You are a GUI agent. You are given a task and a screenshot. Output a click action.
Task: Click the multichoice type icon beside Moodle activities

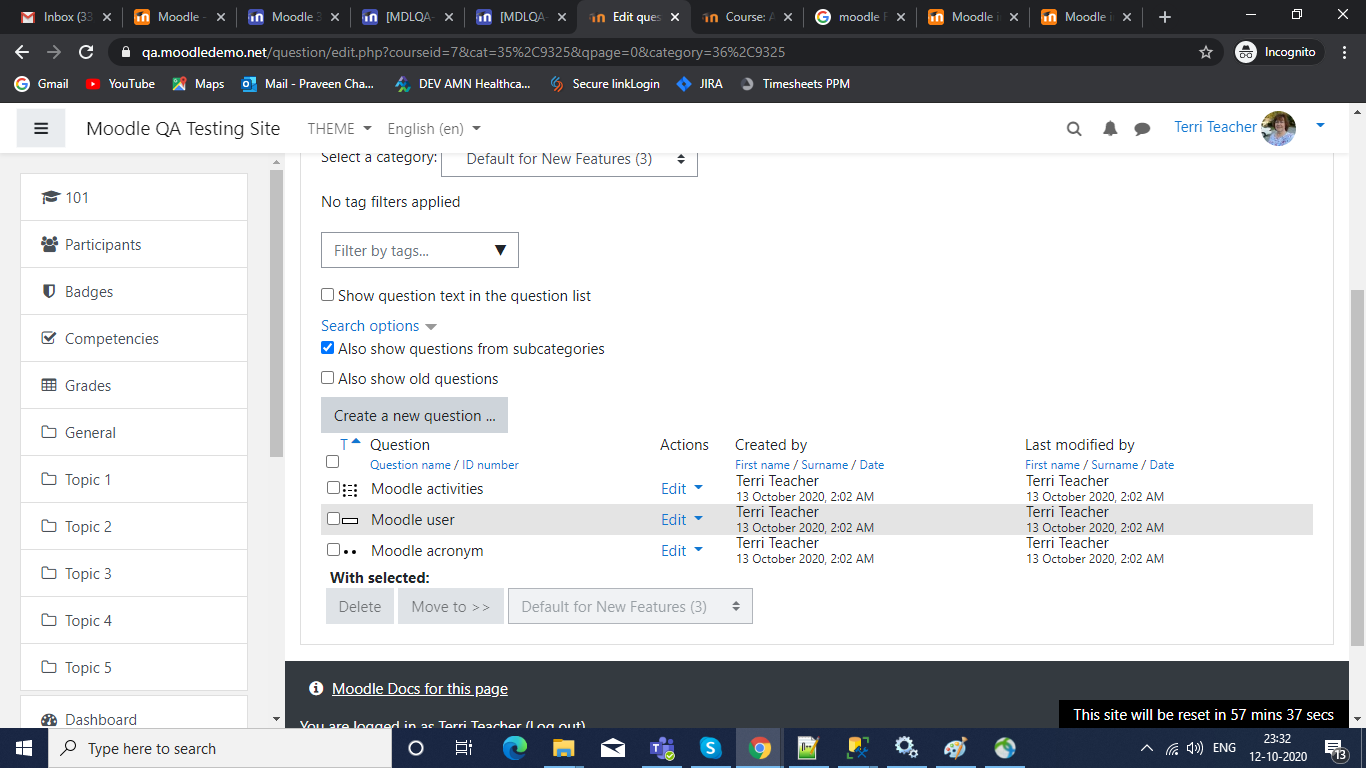(350, 490)
